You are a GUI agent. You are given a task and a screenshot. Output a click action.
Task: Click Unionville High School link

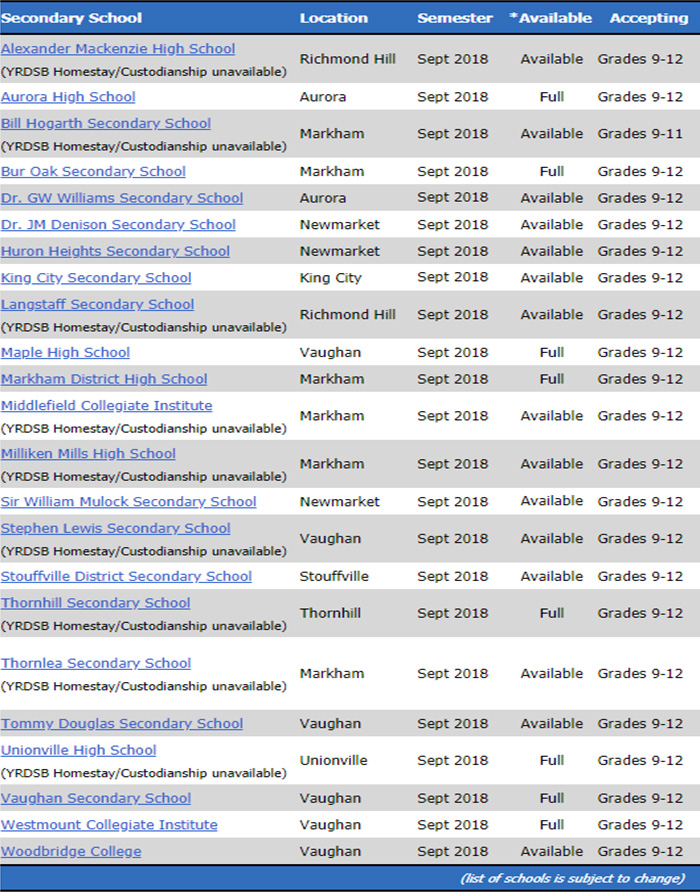(78, 751)
